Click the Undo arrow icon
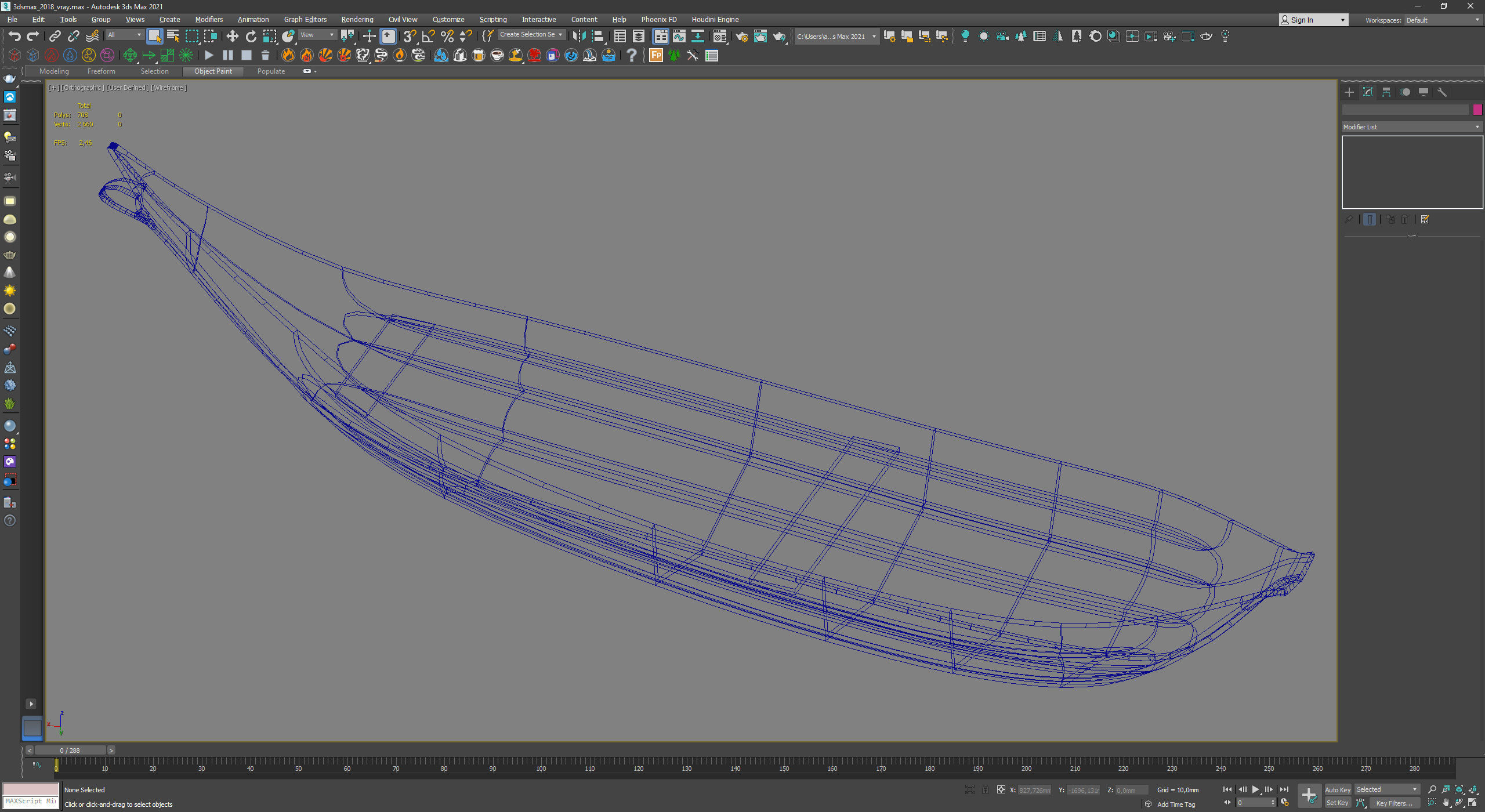 click(x=14, y=37)
